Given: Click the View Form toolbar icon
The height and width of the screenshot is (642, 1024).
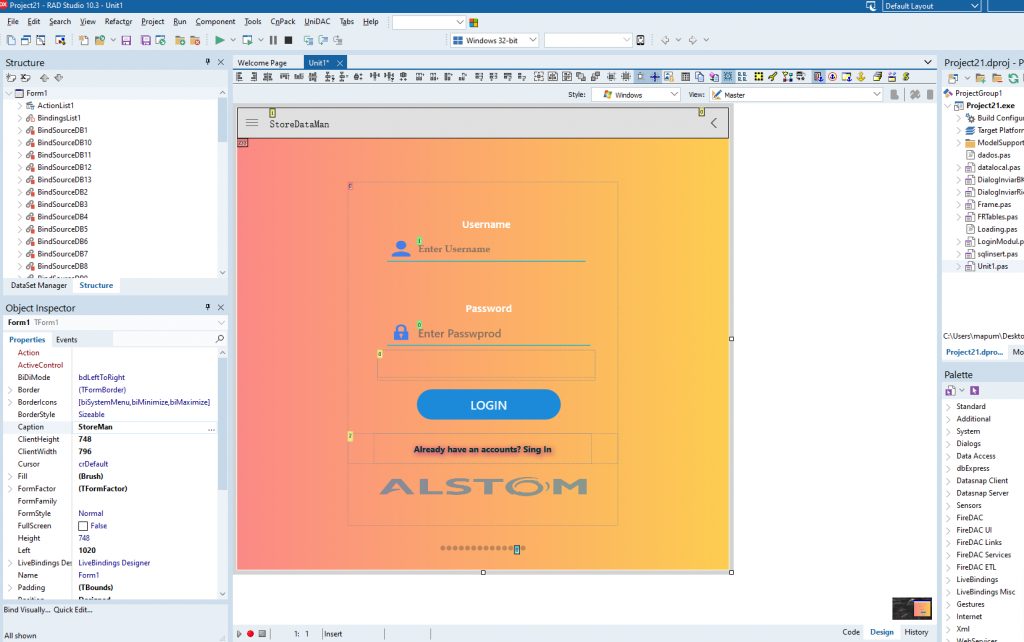Looking at the screenshot, I should [25, 40].
